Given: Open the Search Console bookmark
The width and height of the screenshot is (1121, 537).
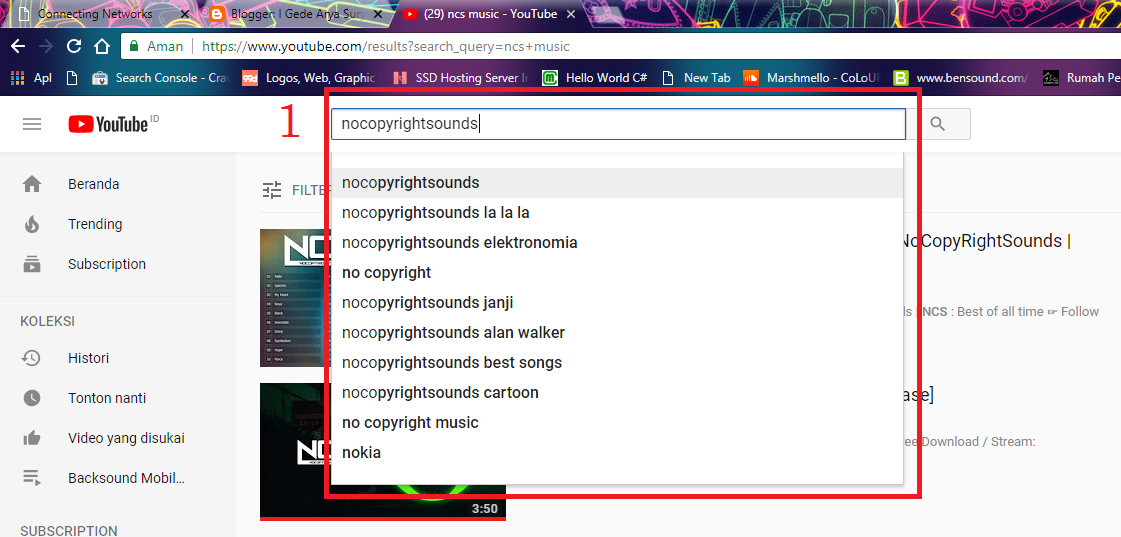Looking at the screenshot, I should point(159,78).
